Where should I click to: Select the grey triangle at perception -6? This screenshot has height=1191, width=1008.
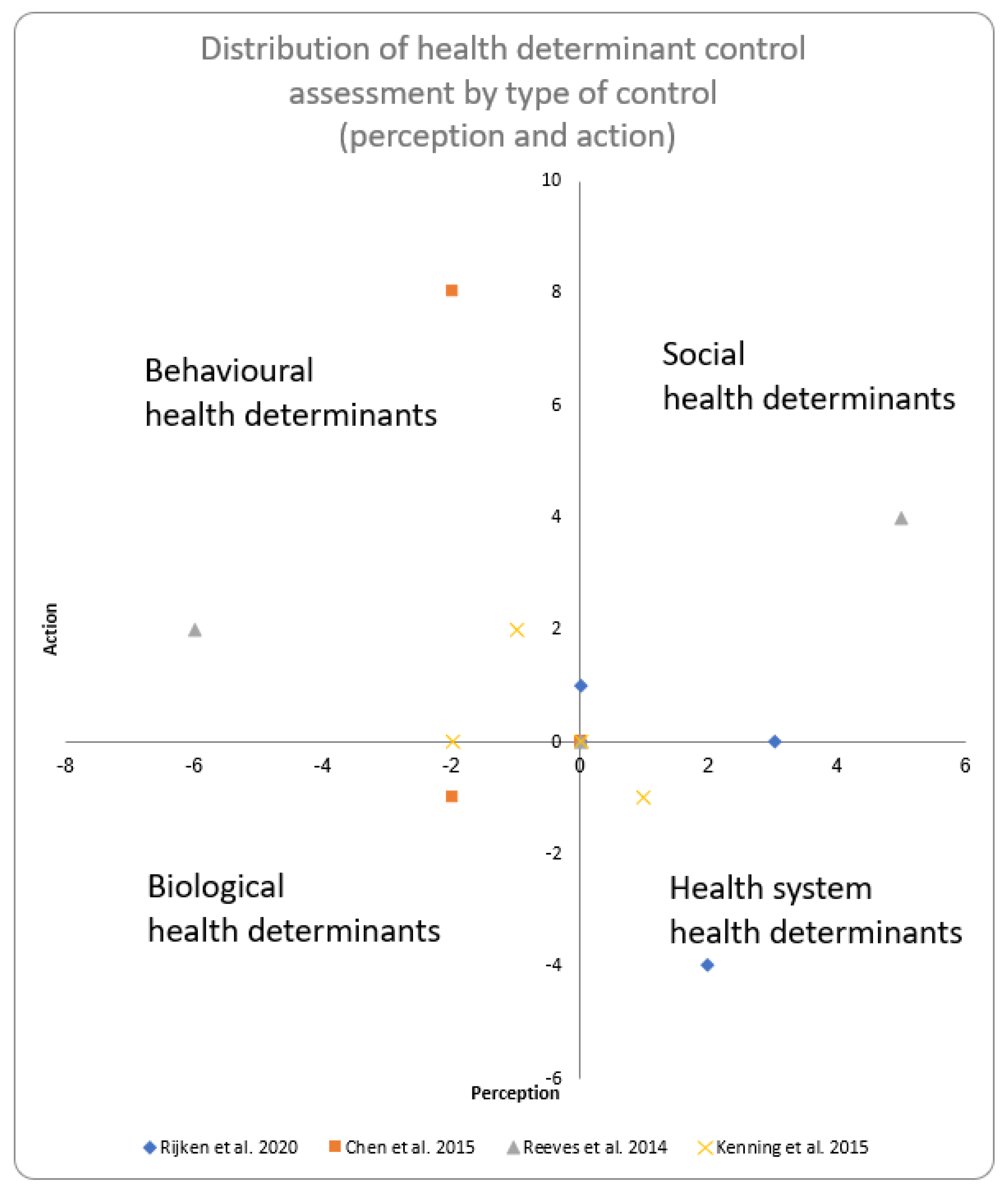(x=195, y=630)
